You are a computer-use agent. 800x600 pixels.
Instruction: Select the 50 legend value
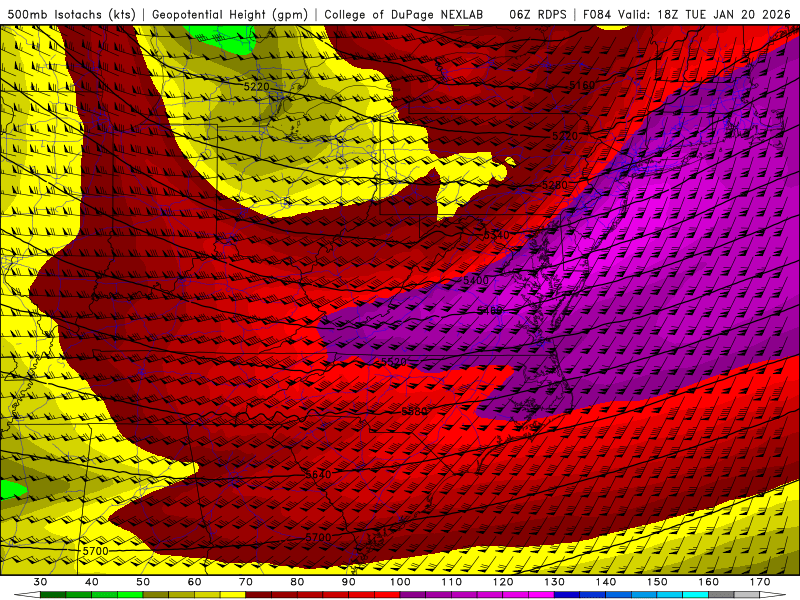point(143,582)
